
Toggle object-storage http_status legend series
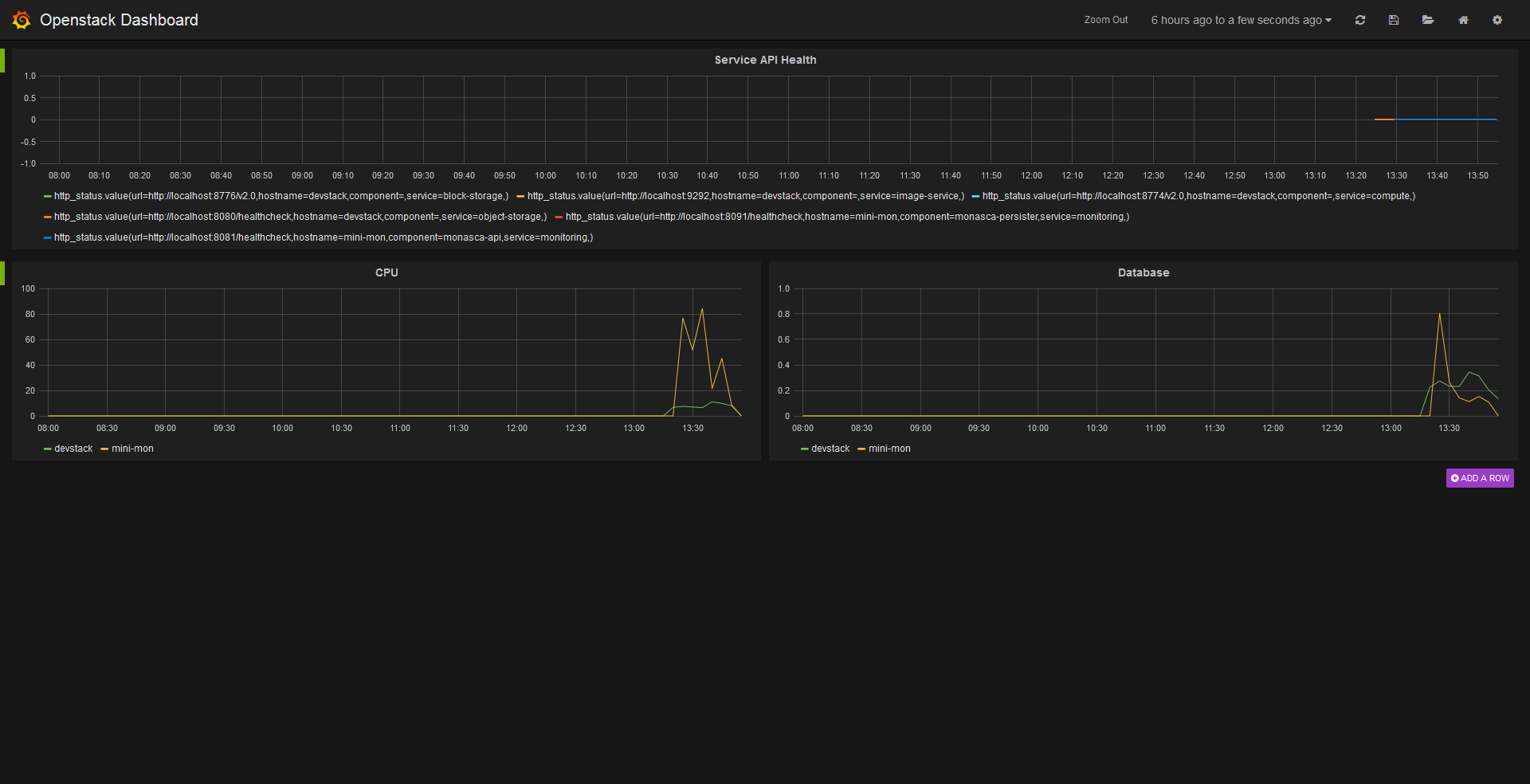pyautogui.click(x=300, y=217)
